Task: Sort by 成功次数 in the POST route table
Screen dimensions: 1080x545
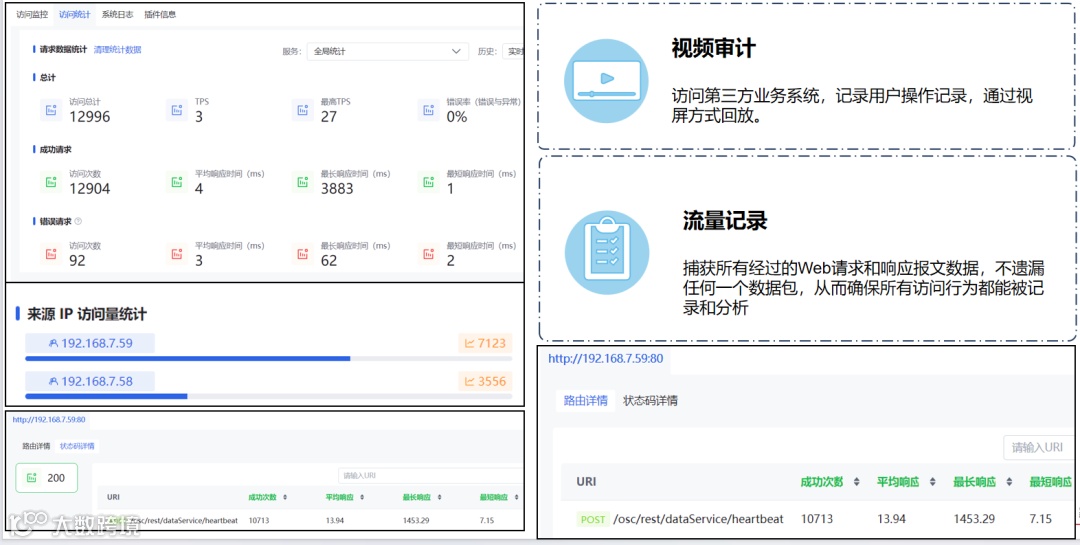Action: (x=856, y=482)
